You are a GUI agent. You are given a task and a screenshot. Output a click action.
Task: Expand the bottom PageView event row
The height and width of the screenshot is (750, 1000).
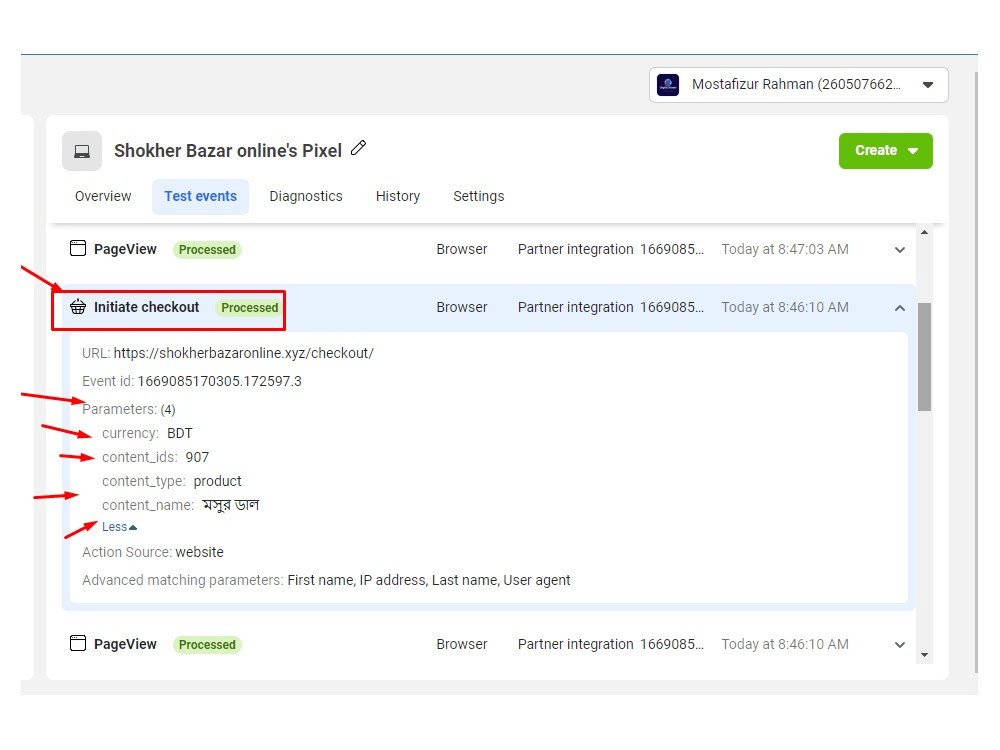(x=899, y=644)
